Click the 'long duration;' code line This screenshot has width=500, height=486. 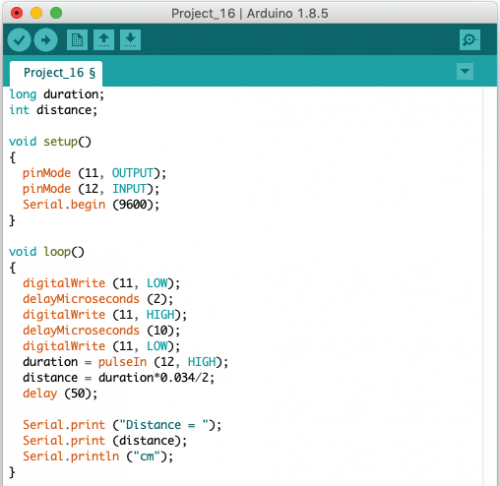tap(57, 94)
